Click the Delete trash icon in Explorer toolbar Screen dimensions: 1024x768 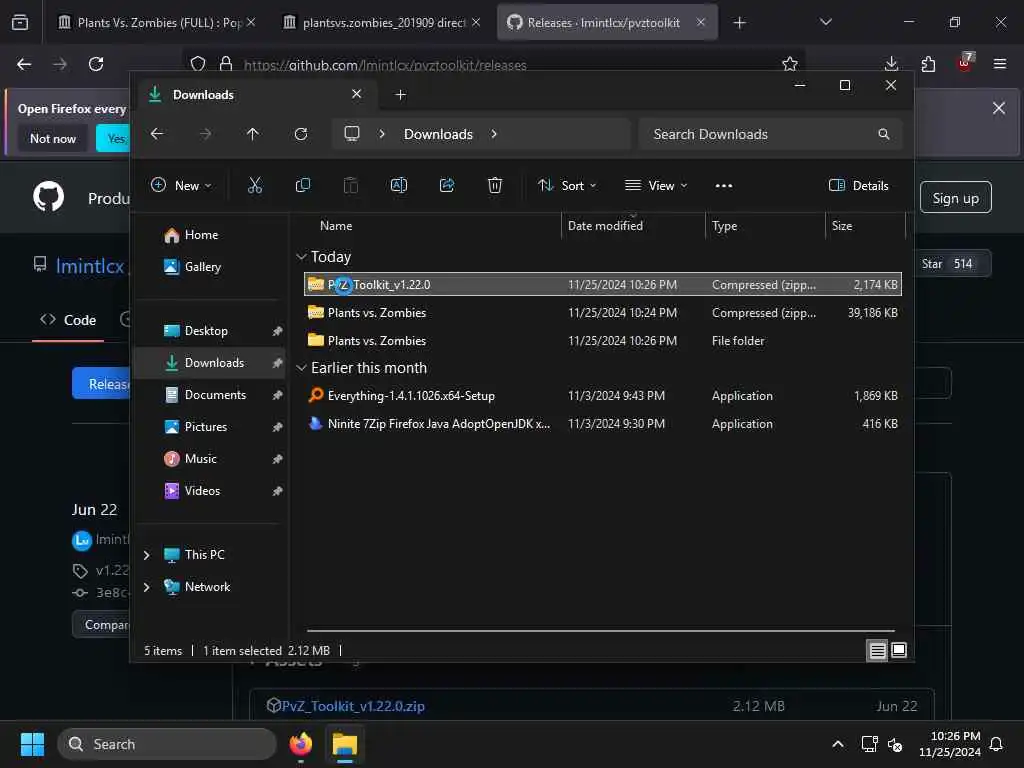coord(495,185)
